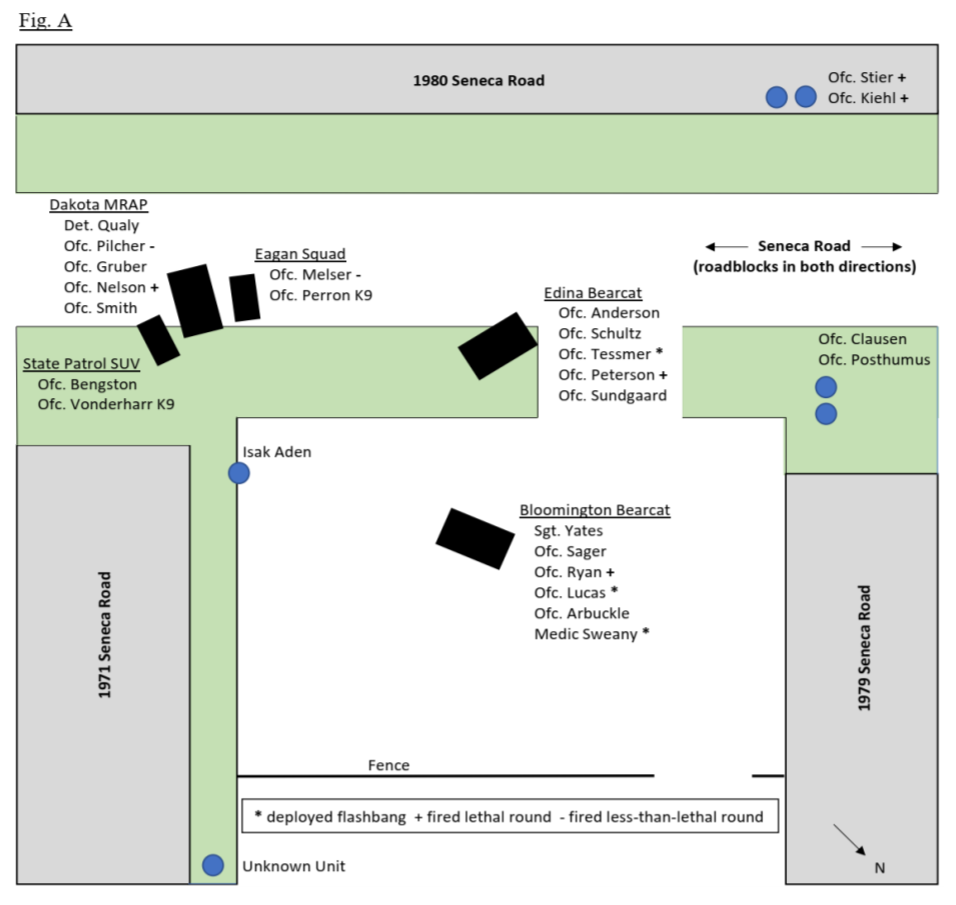Select the 1980 Seneca Road building label
956x905 pixels.
coord(480,81)
